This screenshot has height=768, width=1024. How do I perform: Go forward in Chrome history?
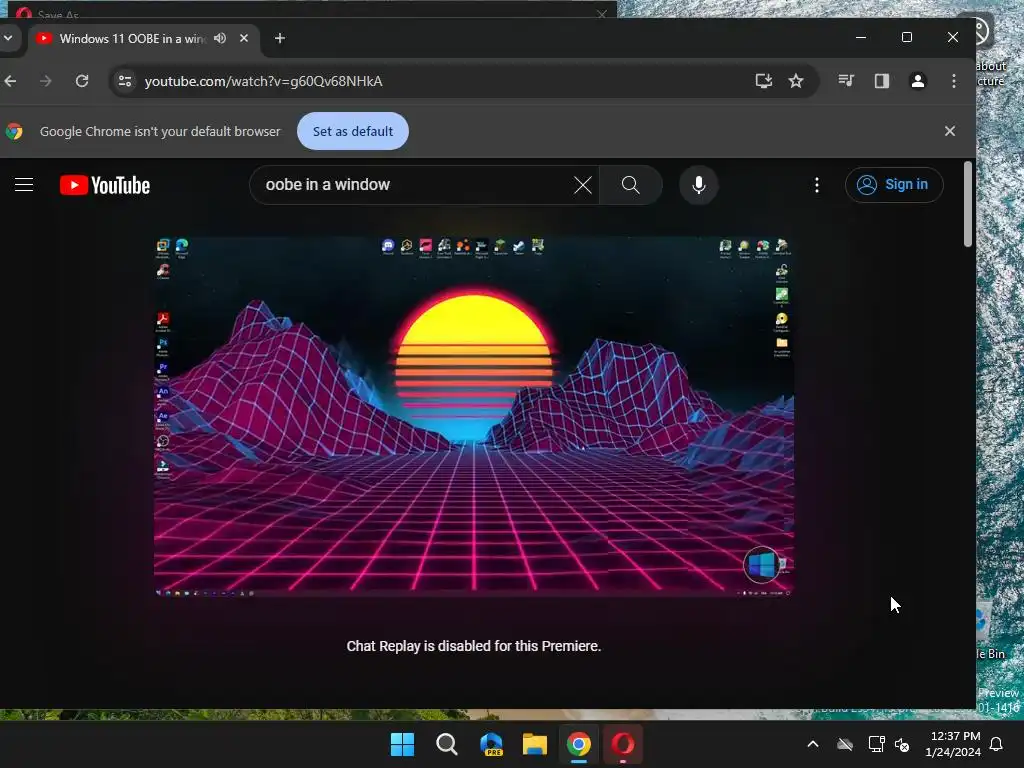coord(46,81)
